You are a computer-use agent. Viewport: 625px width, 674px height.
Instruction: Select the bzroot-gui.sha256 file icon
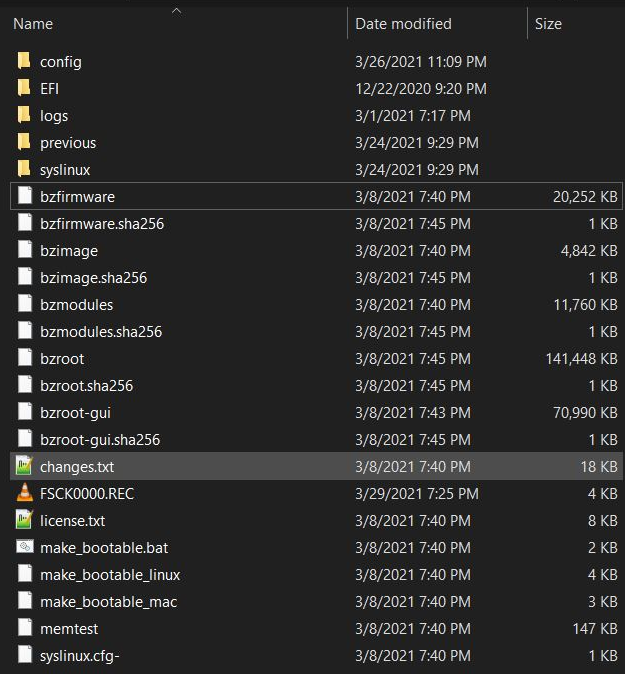25,439
